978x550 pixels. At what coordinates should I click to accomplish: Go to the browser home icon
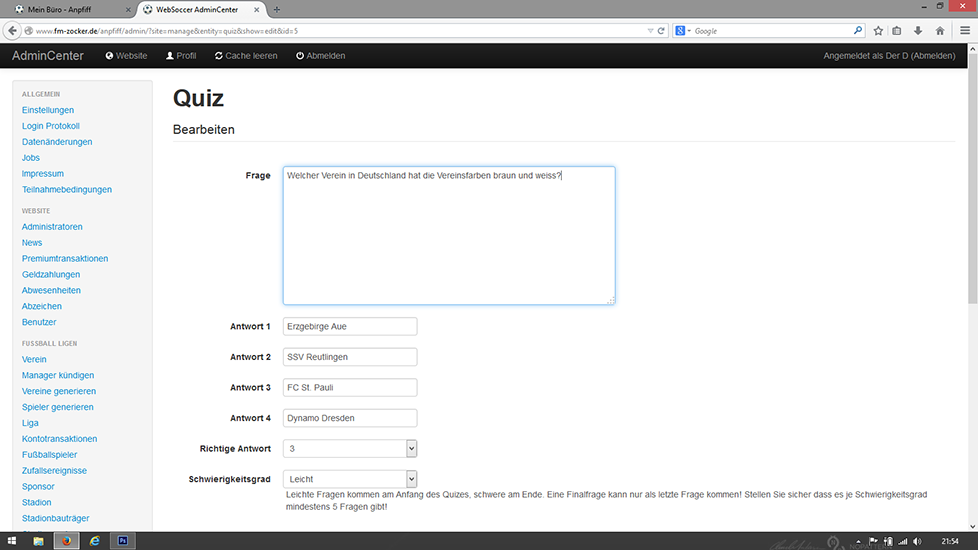(x=939, y=31)
